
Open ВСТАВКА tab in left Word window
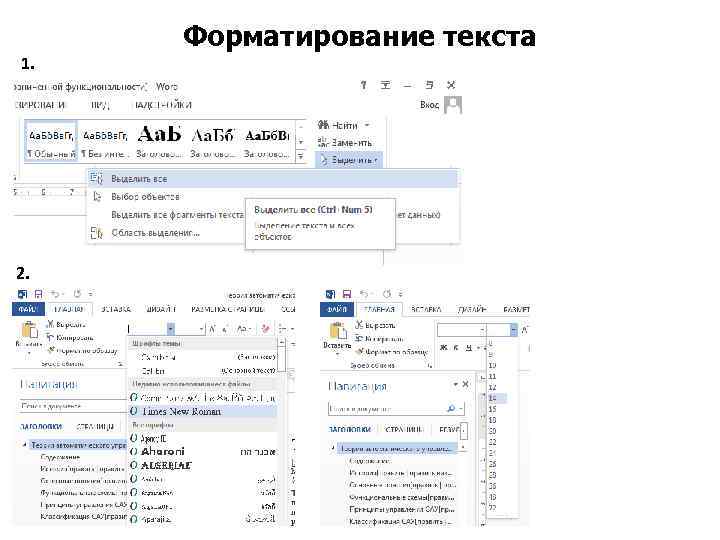(116, 309)
